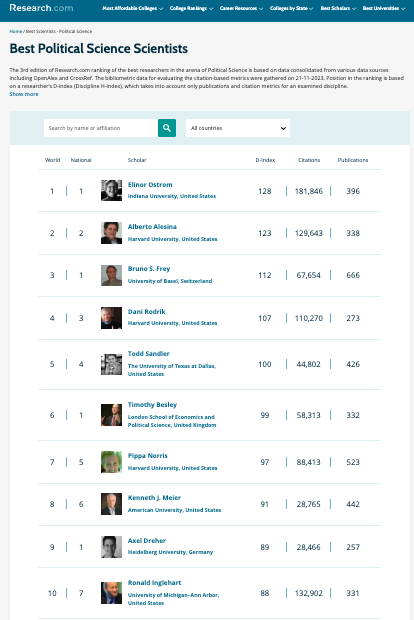Select citations value 181,846
The height and width of the screenshot is (620, 414).
click(309, 191)
